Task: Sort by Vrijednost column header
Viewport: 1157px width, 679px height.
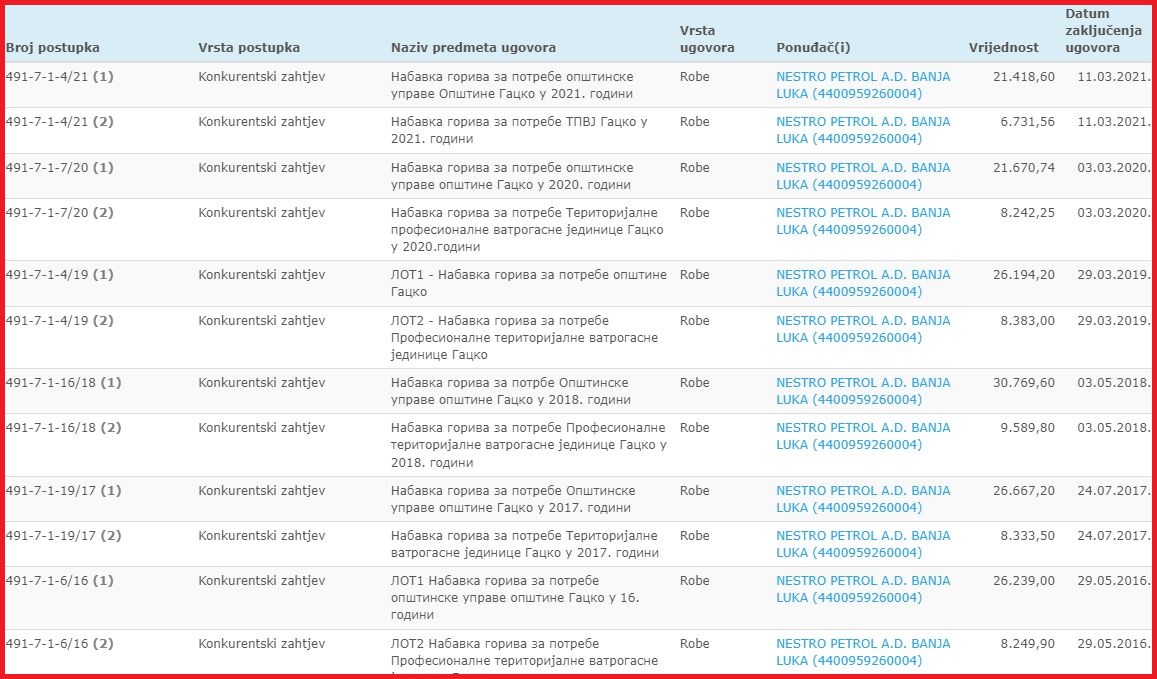Action: [1004, 48]
